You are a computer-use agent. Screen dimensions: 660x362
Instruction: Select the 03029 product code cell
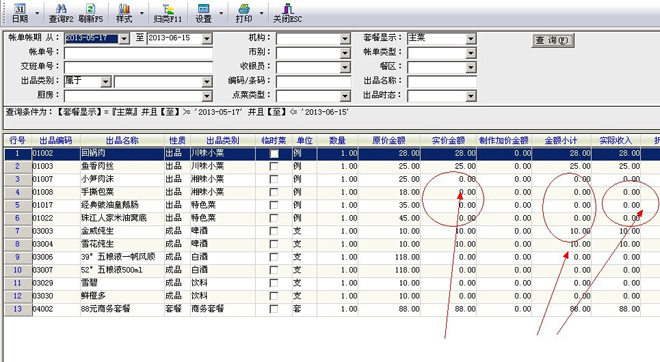[56, 283]
